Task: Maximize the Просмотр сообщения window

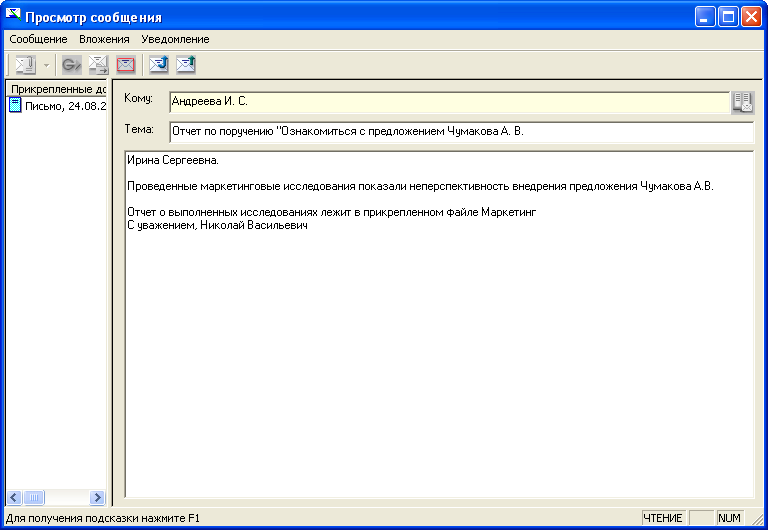Action: pos(728,17)
